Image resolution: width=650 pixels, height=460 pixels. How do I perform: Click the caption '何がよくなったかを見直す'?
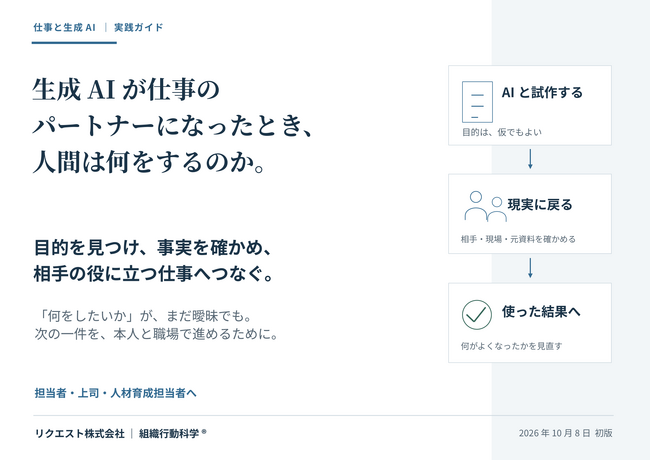click(512, 346)
